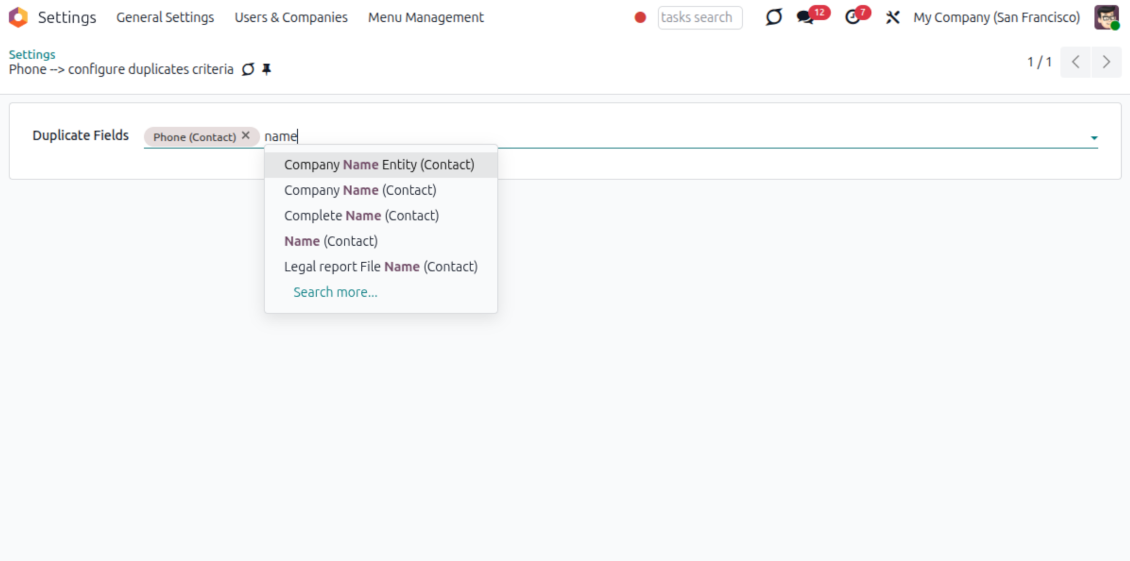The height and width of the screenshot is (561, 1130).
Task: Open the General Settings menu
Action: 165,17
